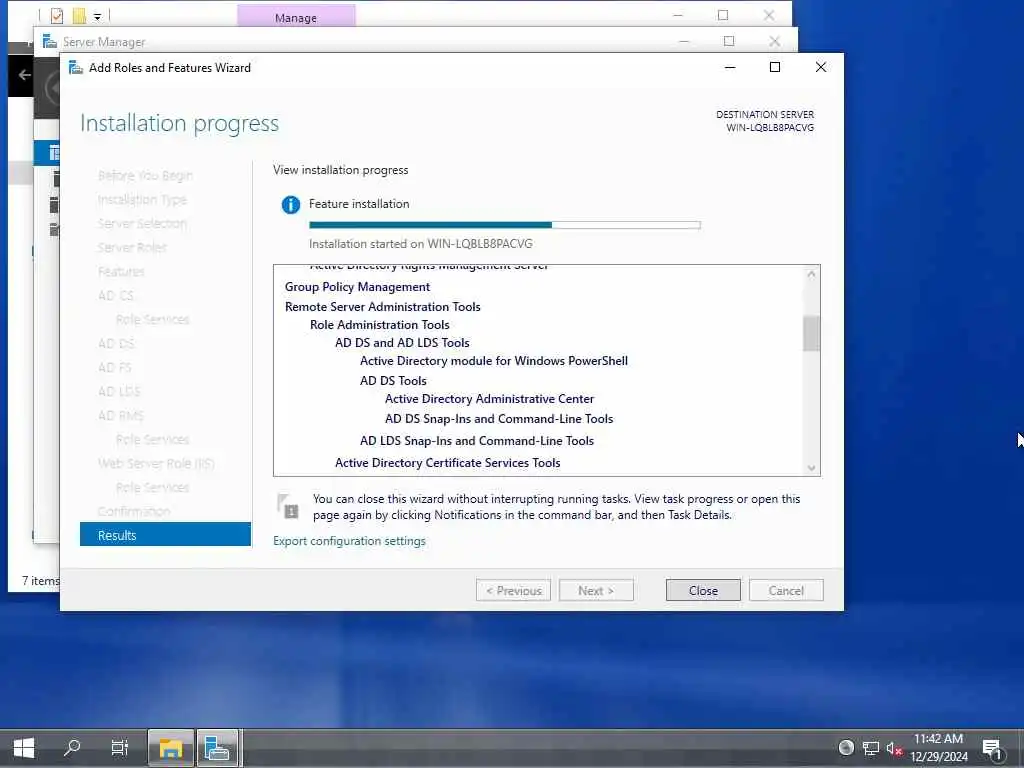Click AD DS Snap-Ins and Command-Line Tools
Viewport: 1024px width, 768px height.
tap(499, 419)
